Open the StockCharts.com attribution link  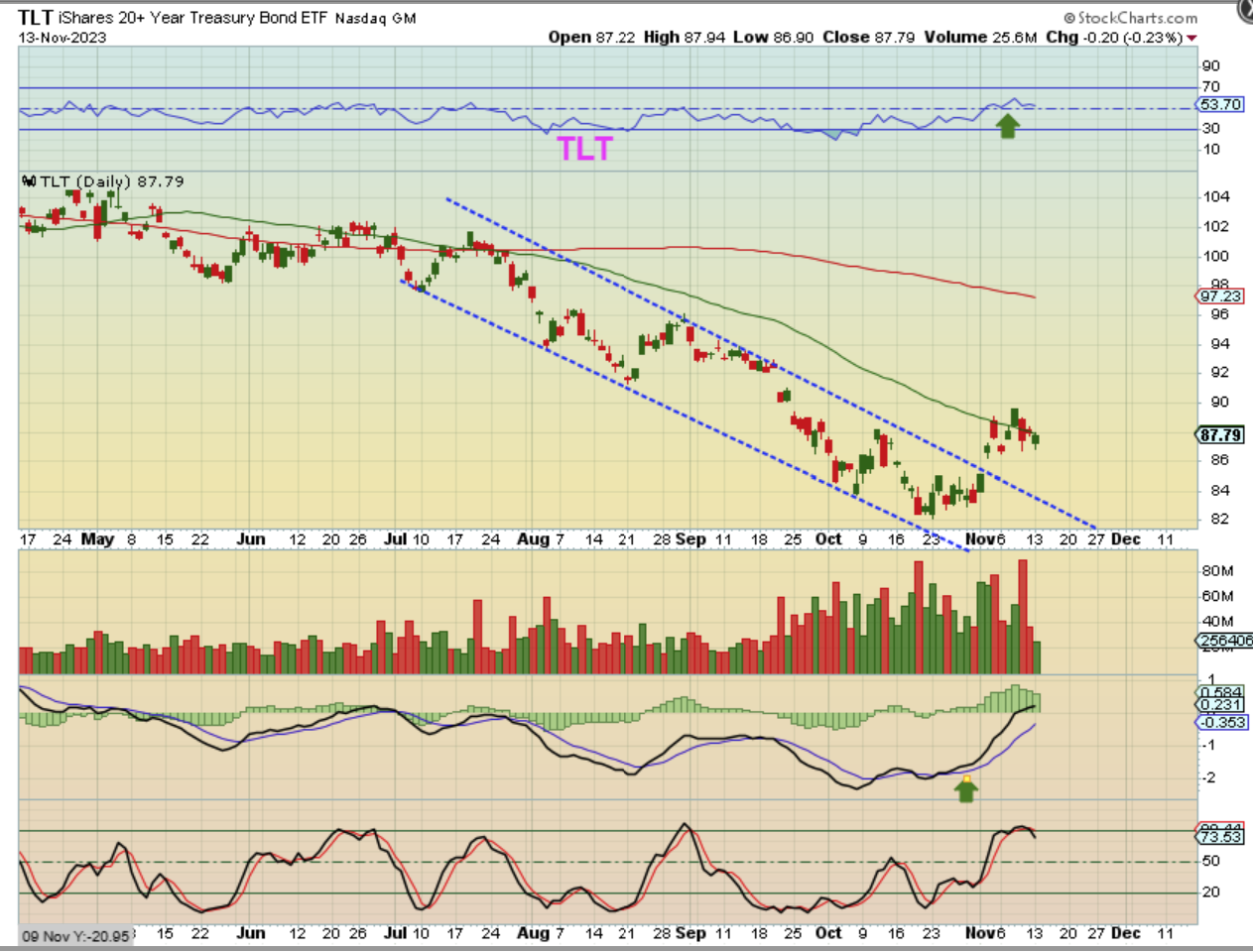click(x=1130, y=18)
